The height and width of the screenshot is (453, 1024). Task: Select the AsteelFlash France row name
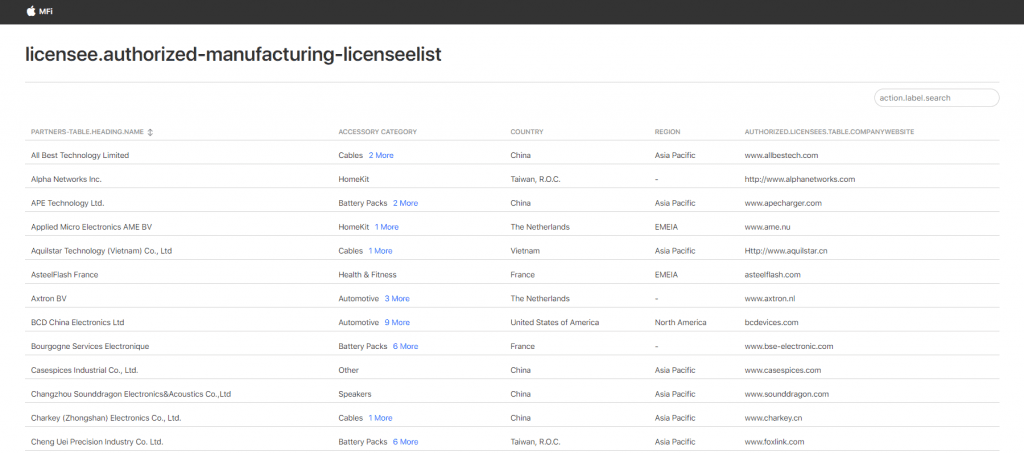tap(64, 274)
